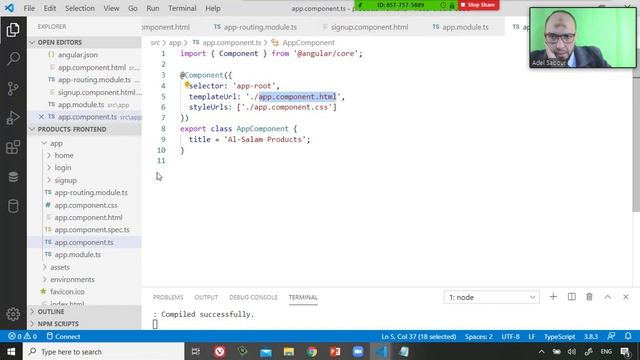
Task: Open the Run menu
Action: [153, 8]
